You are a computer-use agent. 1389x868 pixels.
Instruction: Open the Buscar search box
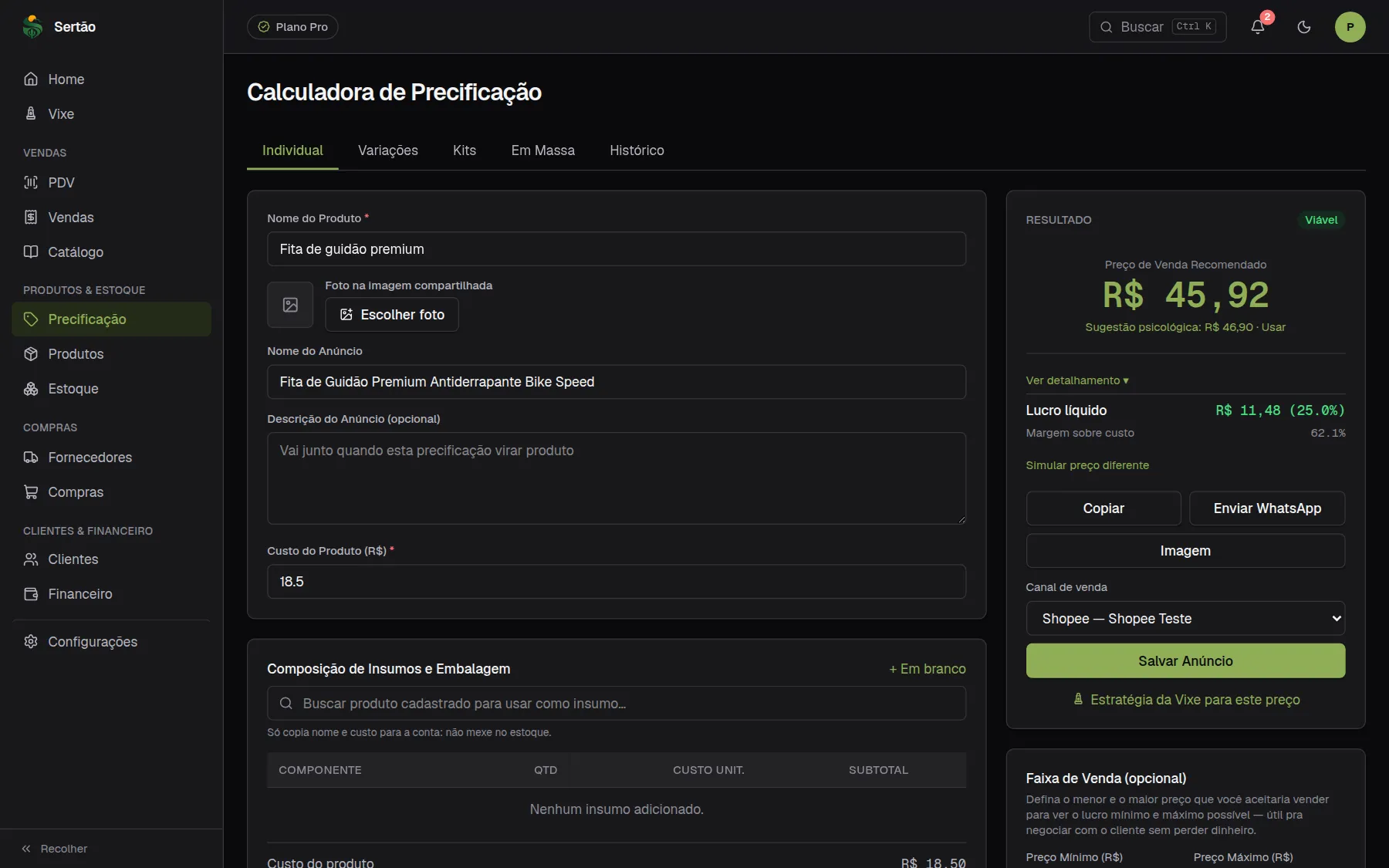[1157, 27]
